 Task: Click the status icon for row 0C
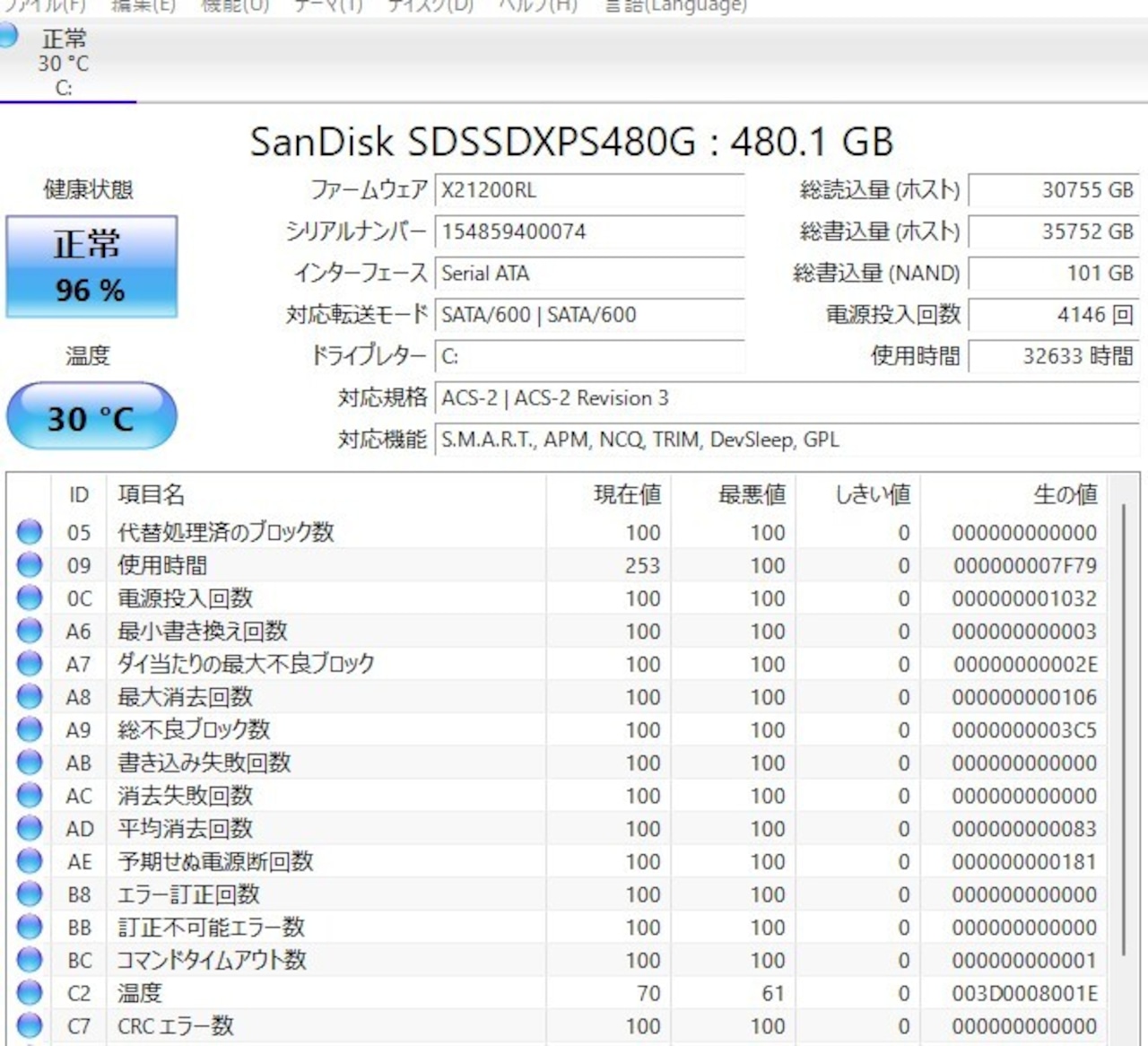pyautogui.click(x=30, y=597)
